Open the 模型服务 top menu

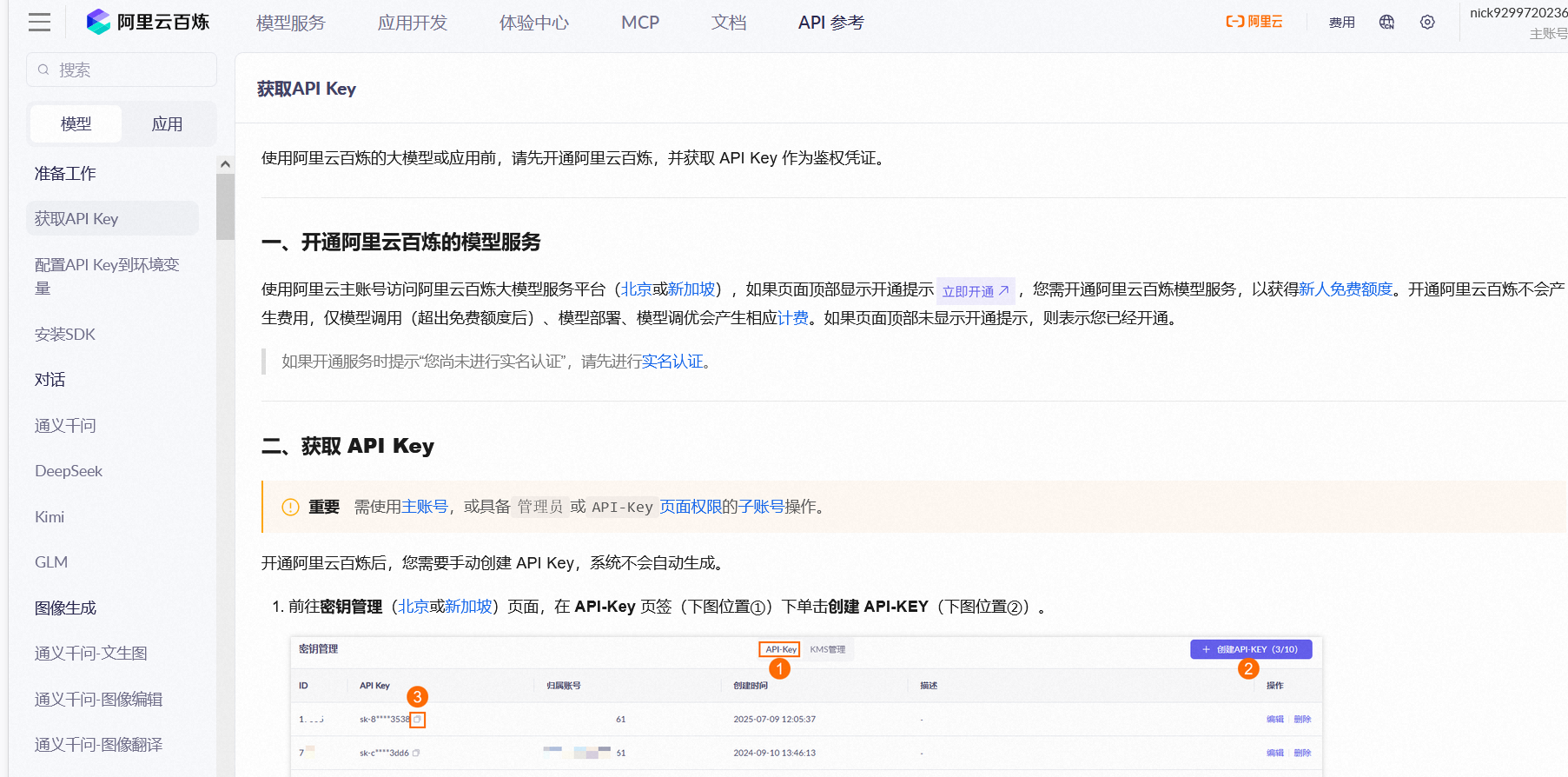290,23
